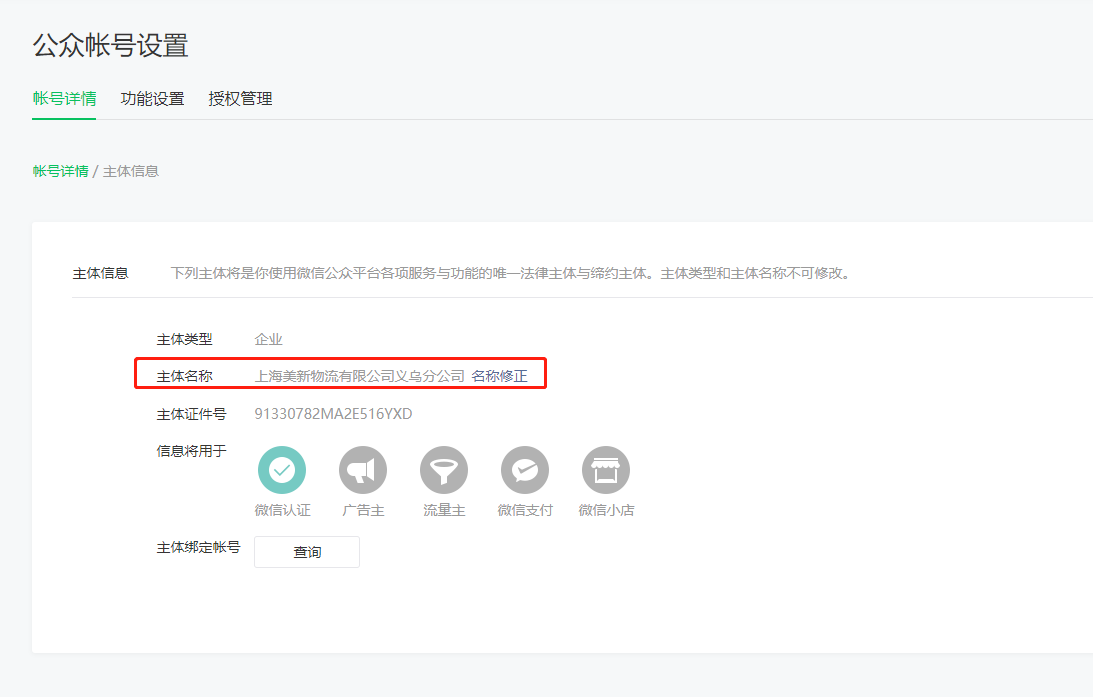The height and width of the screenshot is (697, 1093).
Task: Click the 公众帐号设置 page title
Action: coord(110,45)
